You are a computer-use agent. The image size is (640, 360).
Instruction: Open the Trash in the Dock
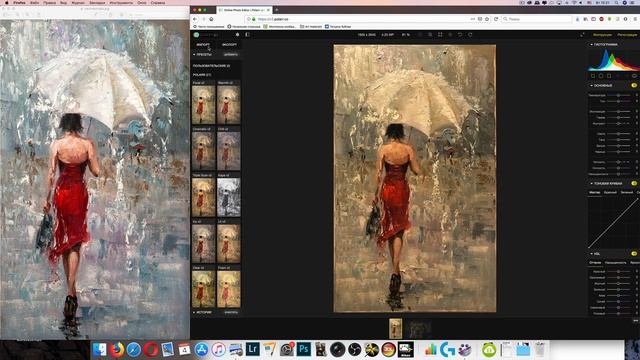[x=540, y=349]
